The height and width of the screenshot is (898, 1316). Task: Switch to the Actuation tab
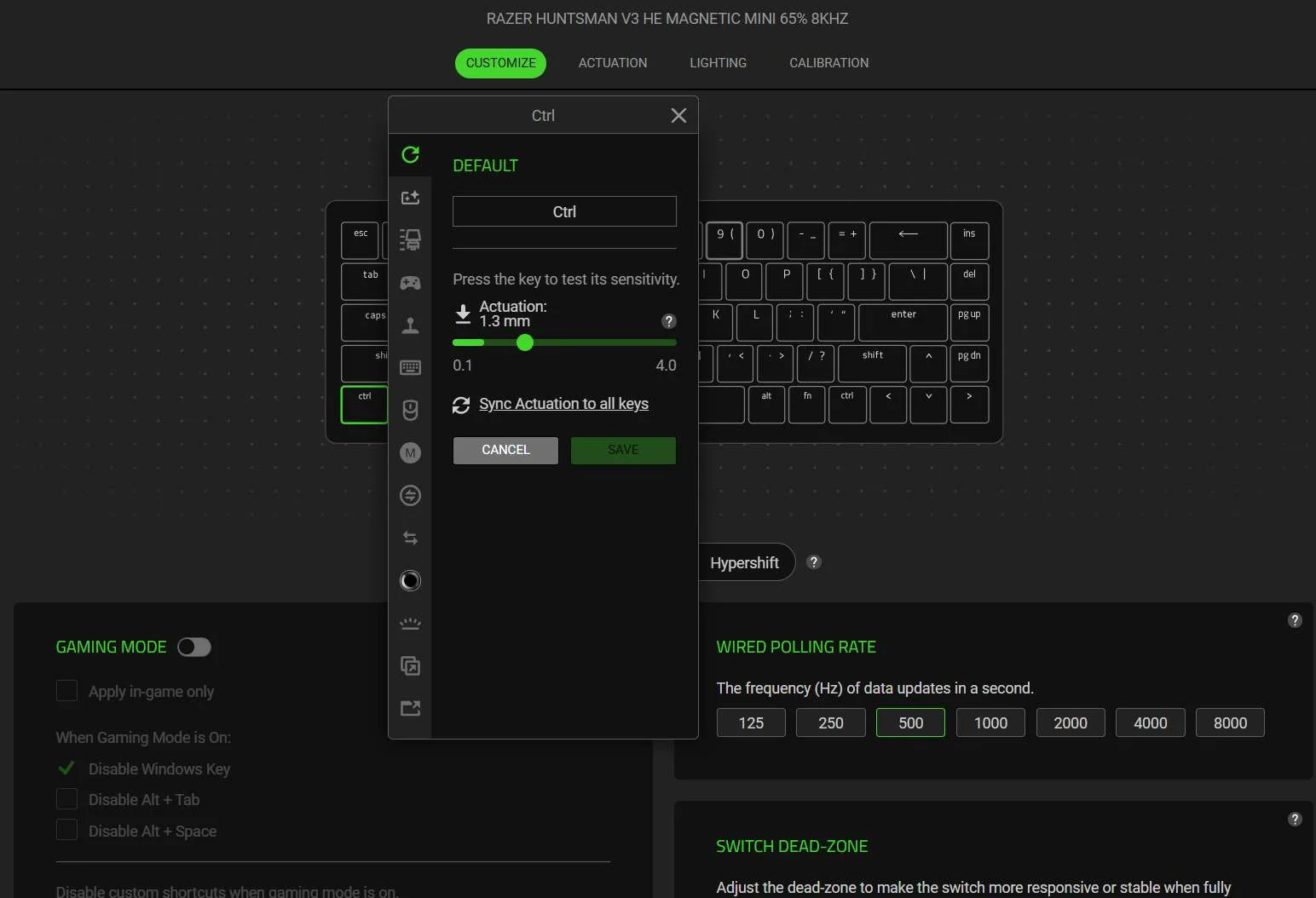[613, 63]
